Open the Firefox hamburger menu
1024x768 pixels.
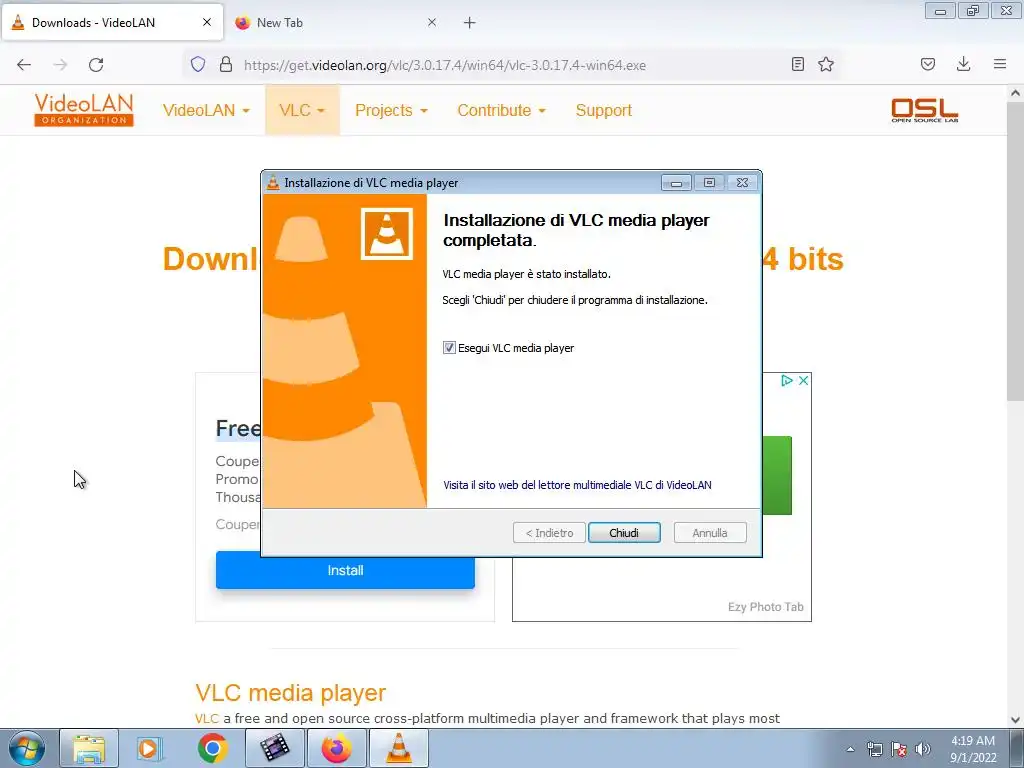(1000, 64)
